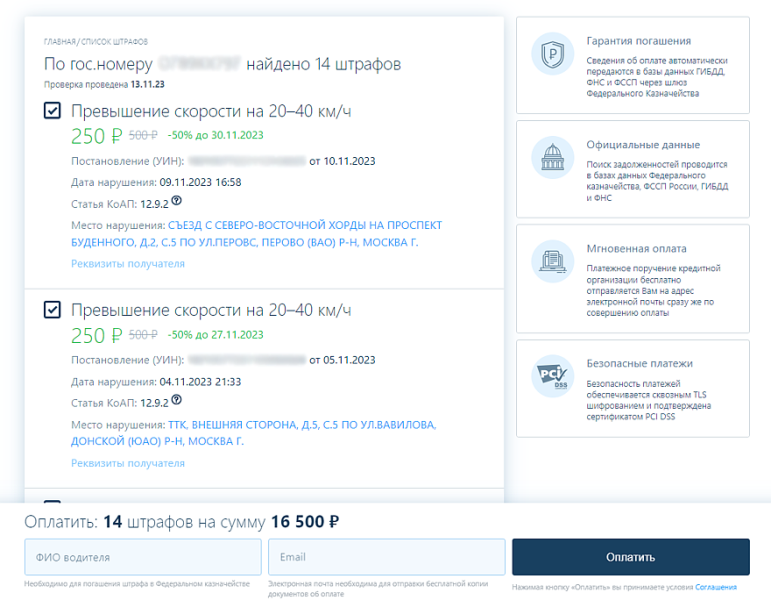Click the PCI DSS icon for Безопасные платежи
The image size is (771, 600).
click(x=553, y=376)
